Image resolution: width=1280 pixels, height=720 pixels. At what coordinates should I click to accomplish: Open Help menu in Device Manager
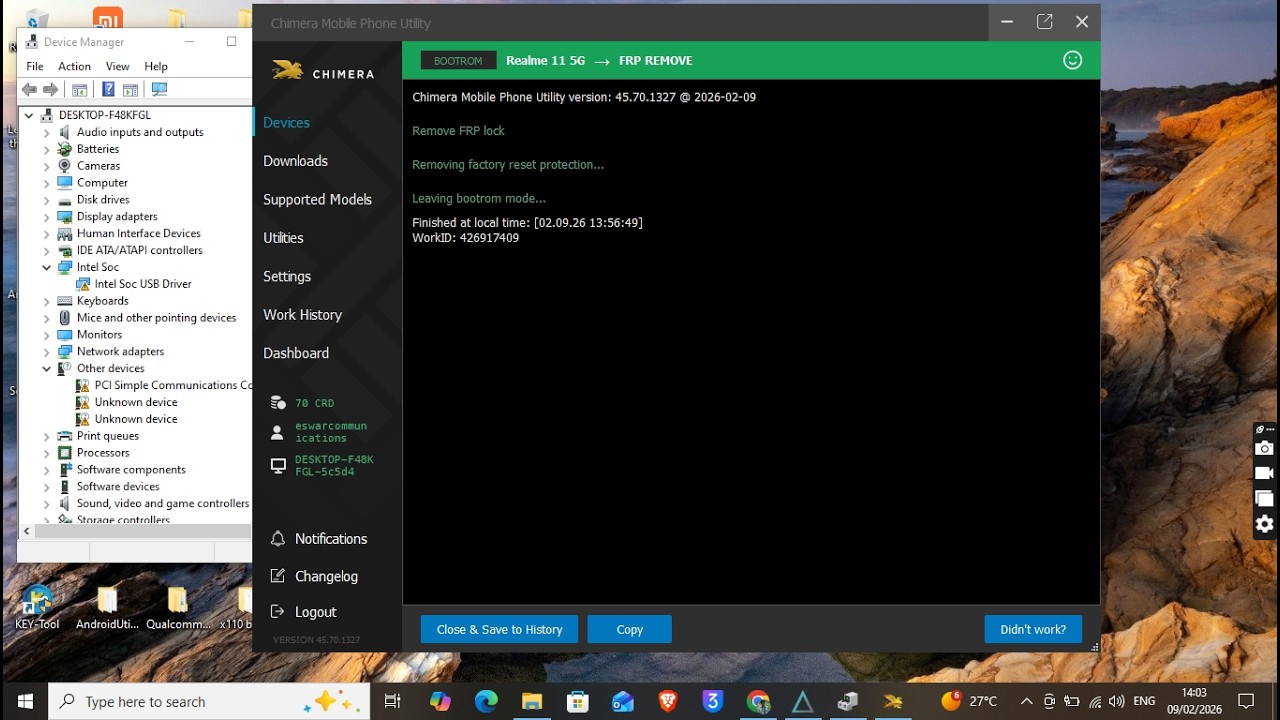(156, 66)
